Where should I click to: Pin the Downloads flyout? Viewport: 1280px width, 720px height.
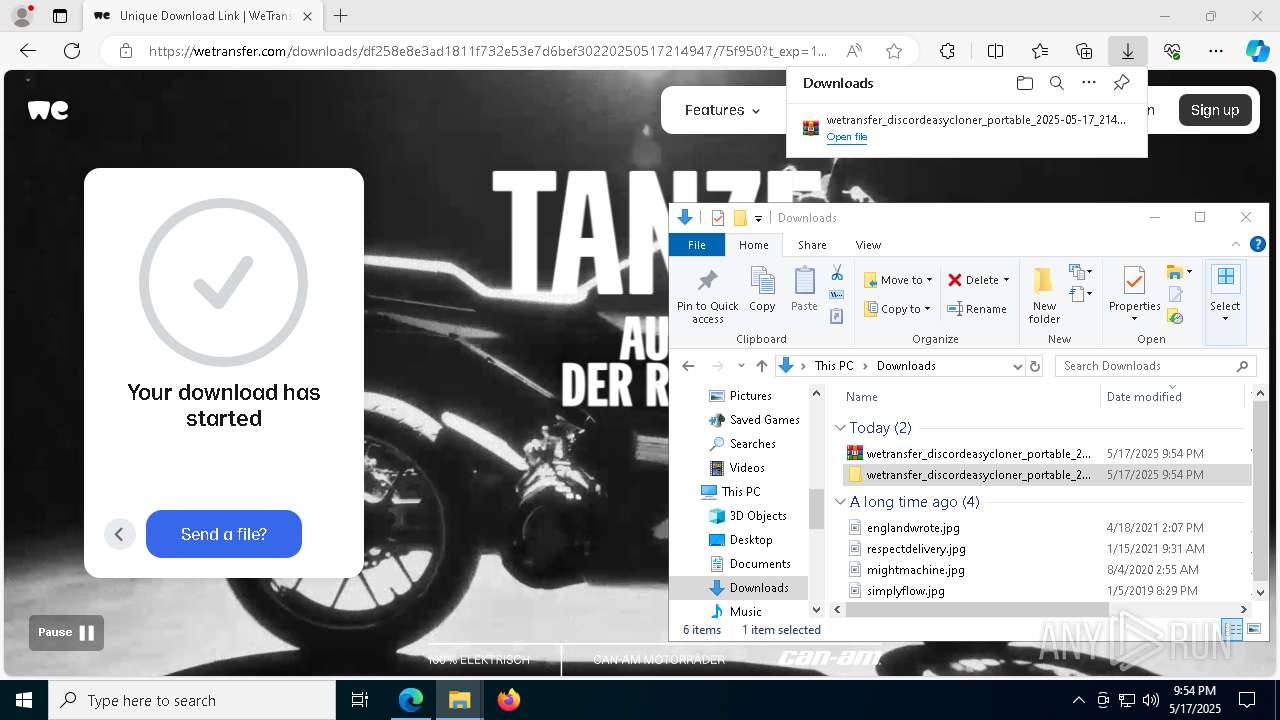(1121, 83)
